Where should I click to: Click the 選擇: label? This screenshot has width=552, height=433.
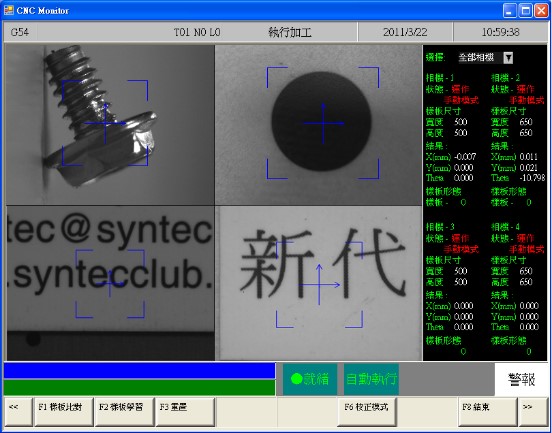coord(435,57)
